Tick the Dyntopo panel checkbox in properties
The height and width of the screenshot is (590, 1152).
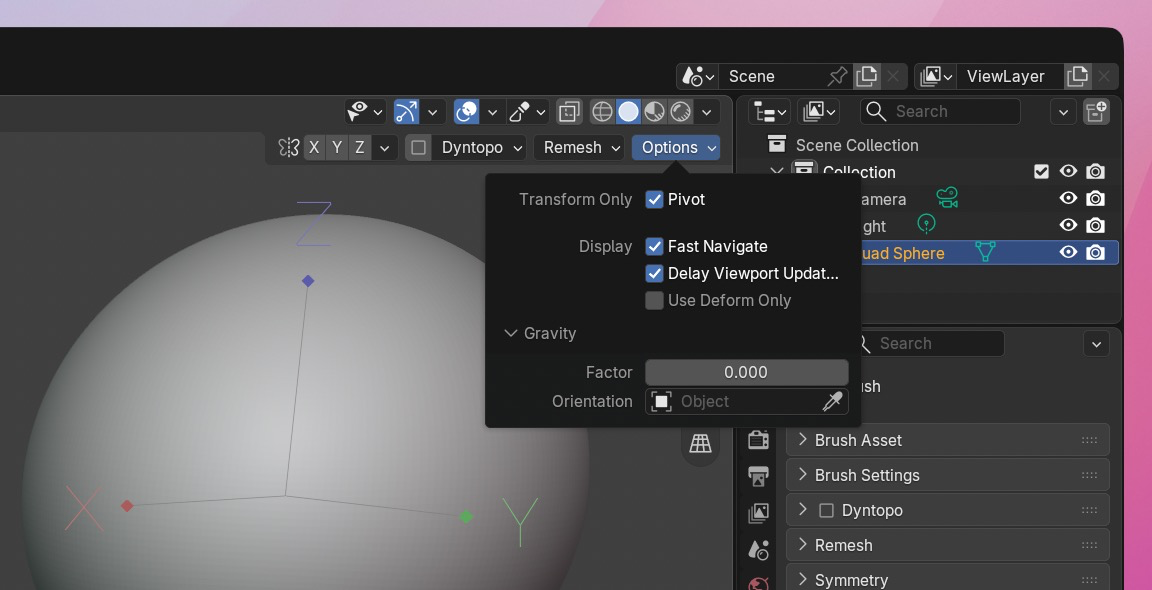pyautogui.click(x=827, y=510)
